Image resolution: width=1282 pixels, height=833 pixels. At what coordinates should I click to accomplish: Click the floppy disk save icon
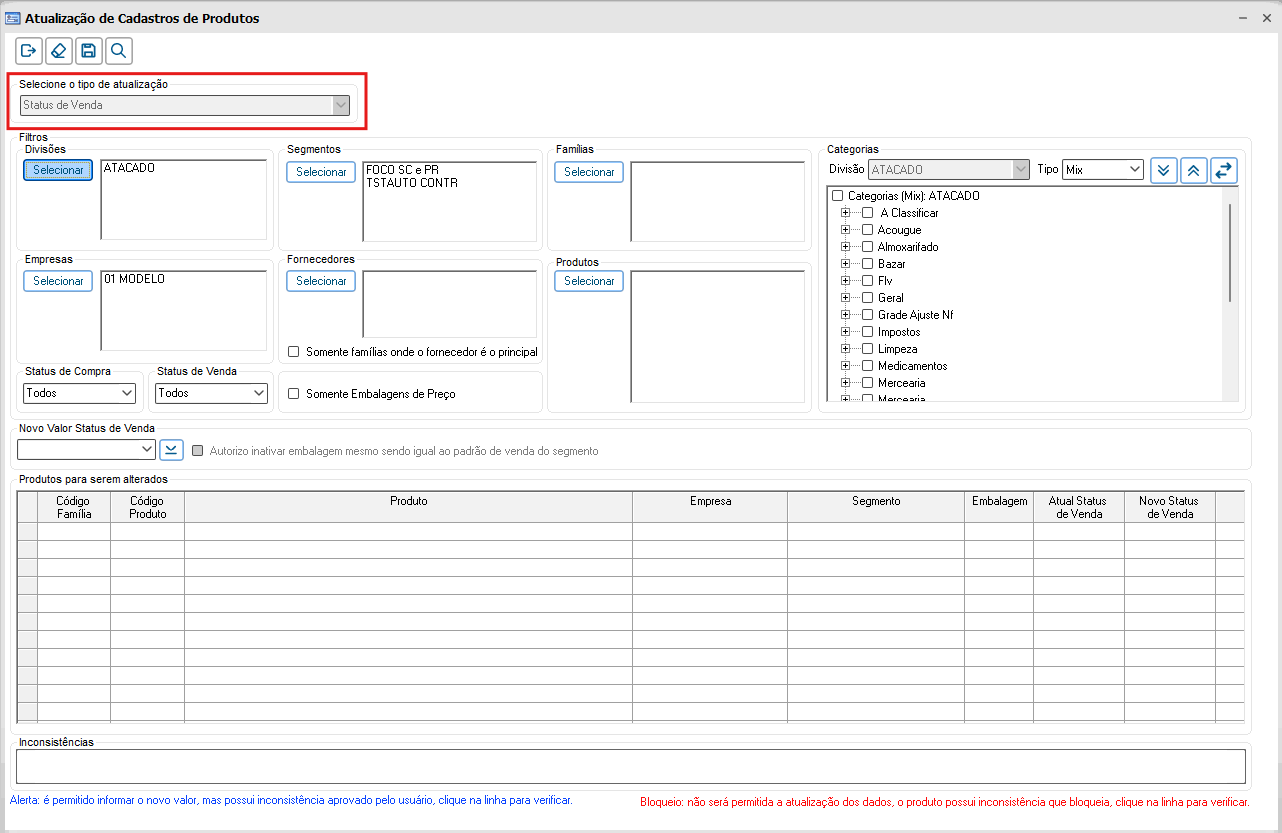[89, 51]
